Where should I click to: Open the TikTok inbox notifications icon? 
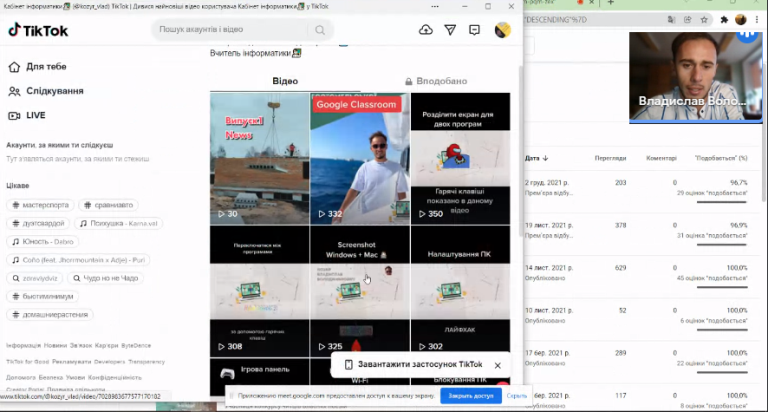[x=474, y=30]
